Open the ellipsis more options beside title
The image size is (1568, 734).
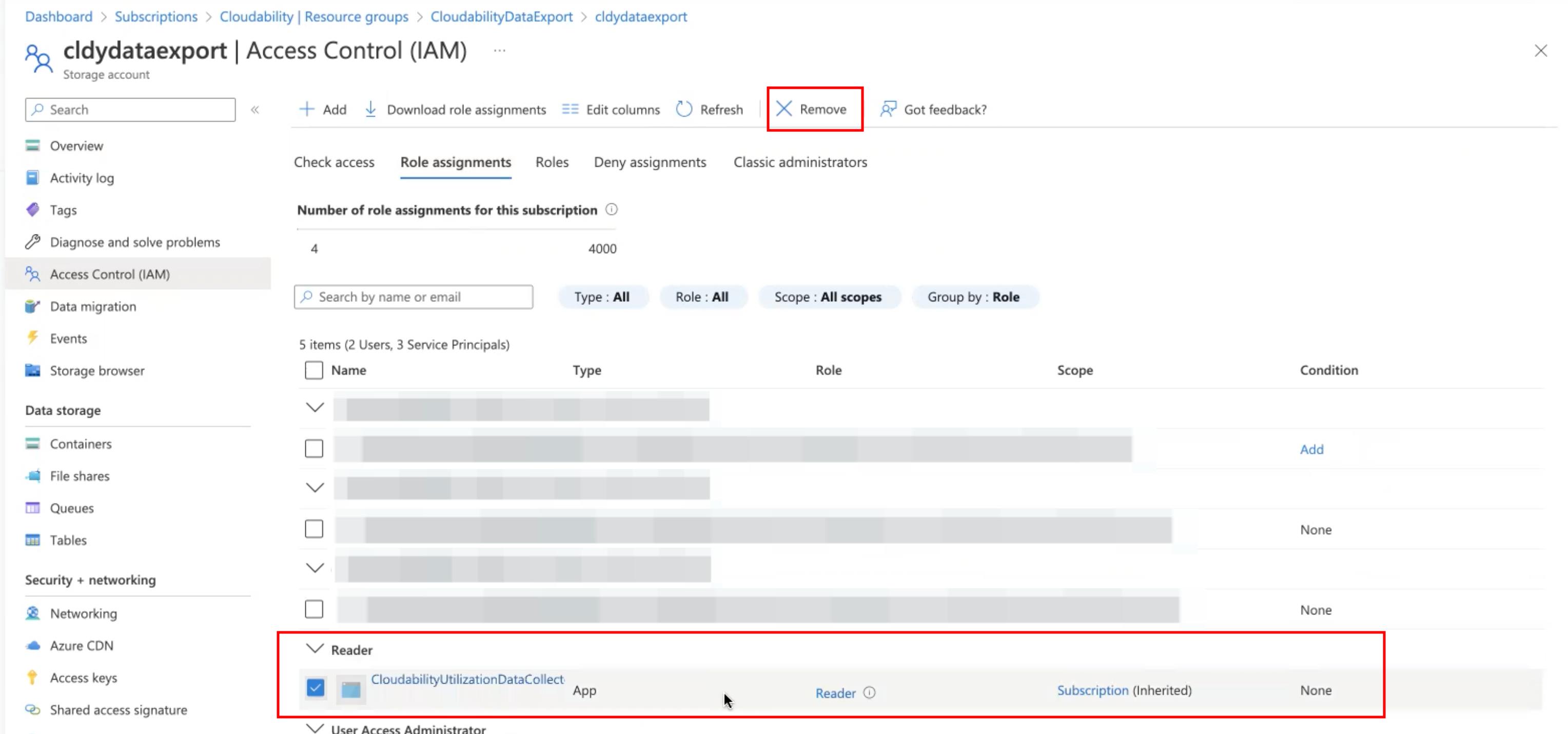pyautogui.click(x=500, y=50)
